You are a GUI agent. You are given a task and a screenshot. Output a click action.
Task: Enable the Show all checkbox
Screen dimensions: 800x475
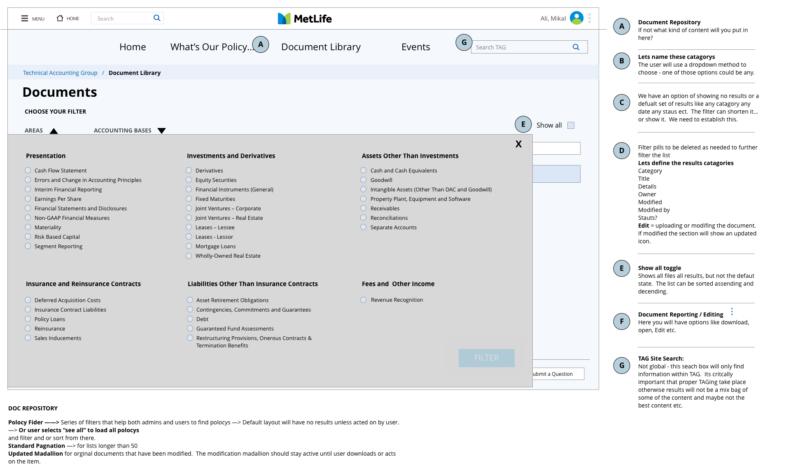pos(571,125)
